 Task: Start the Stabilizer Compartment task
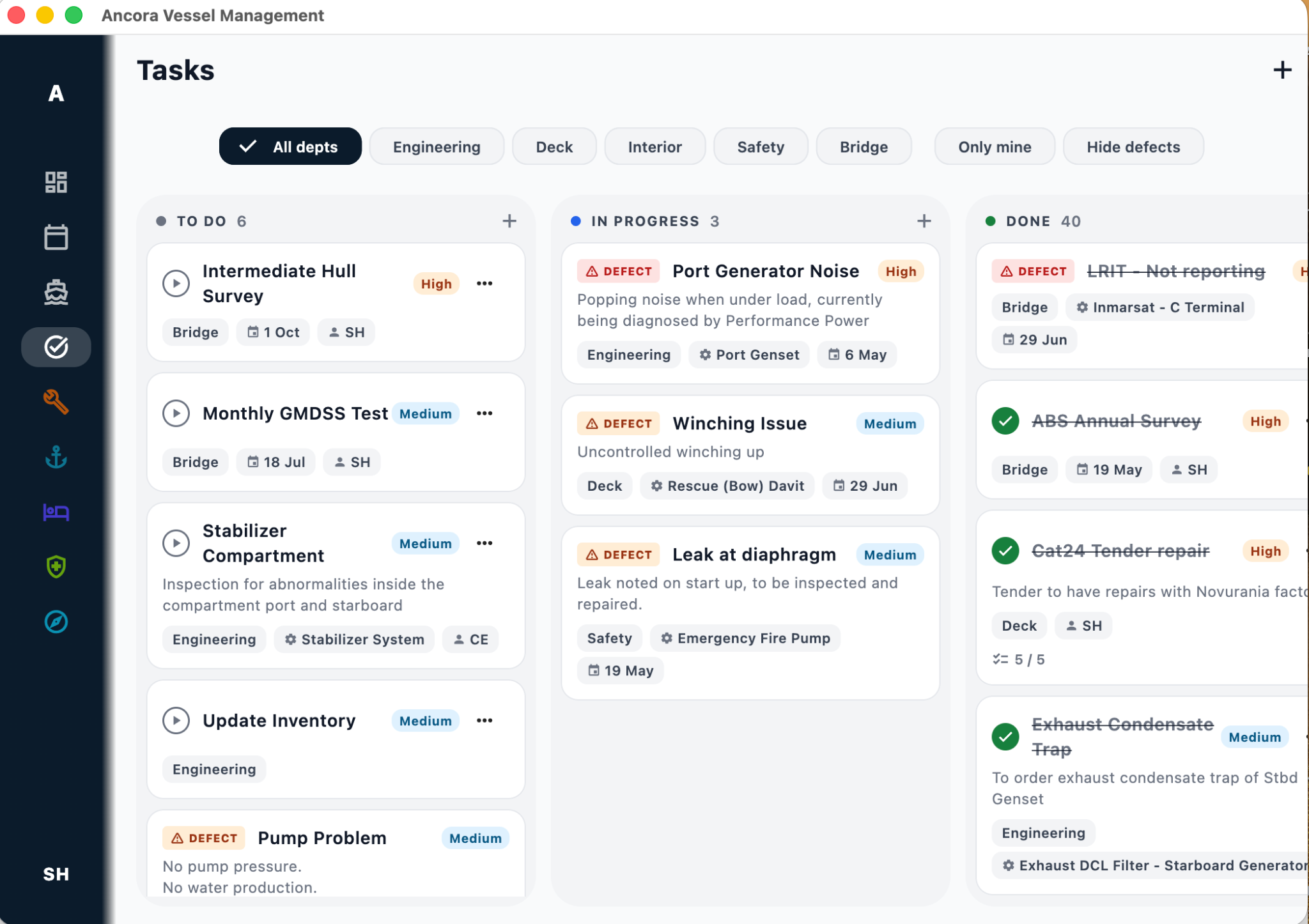[176, 543]
